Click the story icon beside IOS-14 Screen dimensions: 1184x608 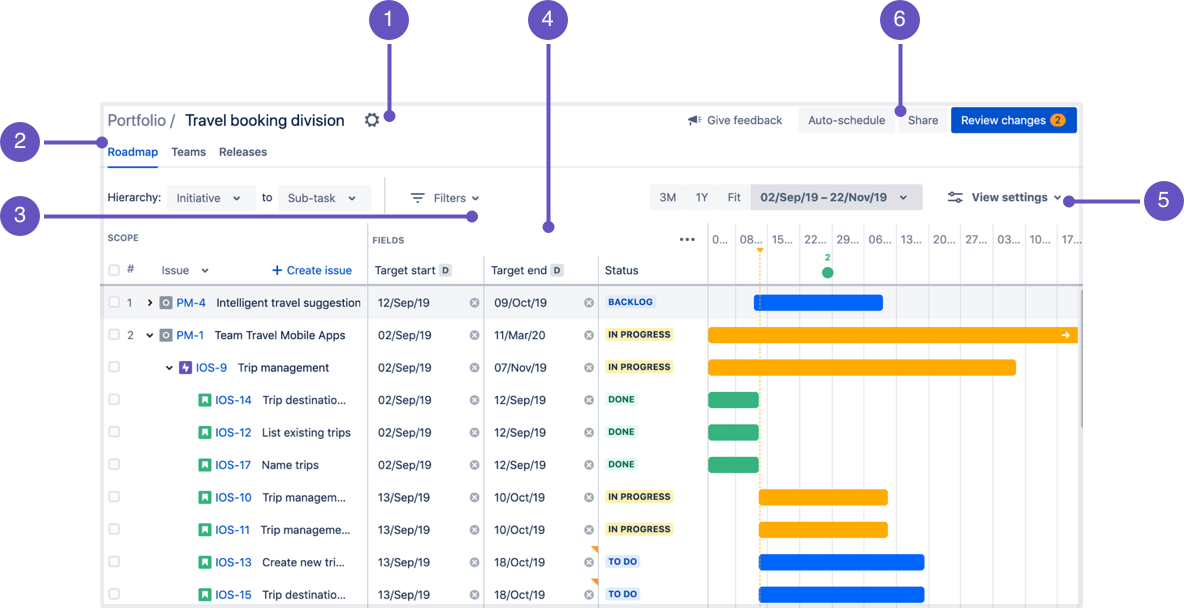point(205,400)
